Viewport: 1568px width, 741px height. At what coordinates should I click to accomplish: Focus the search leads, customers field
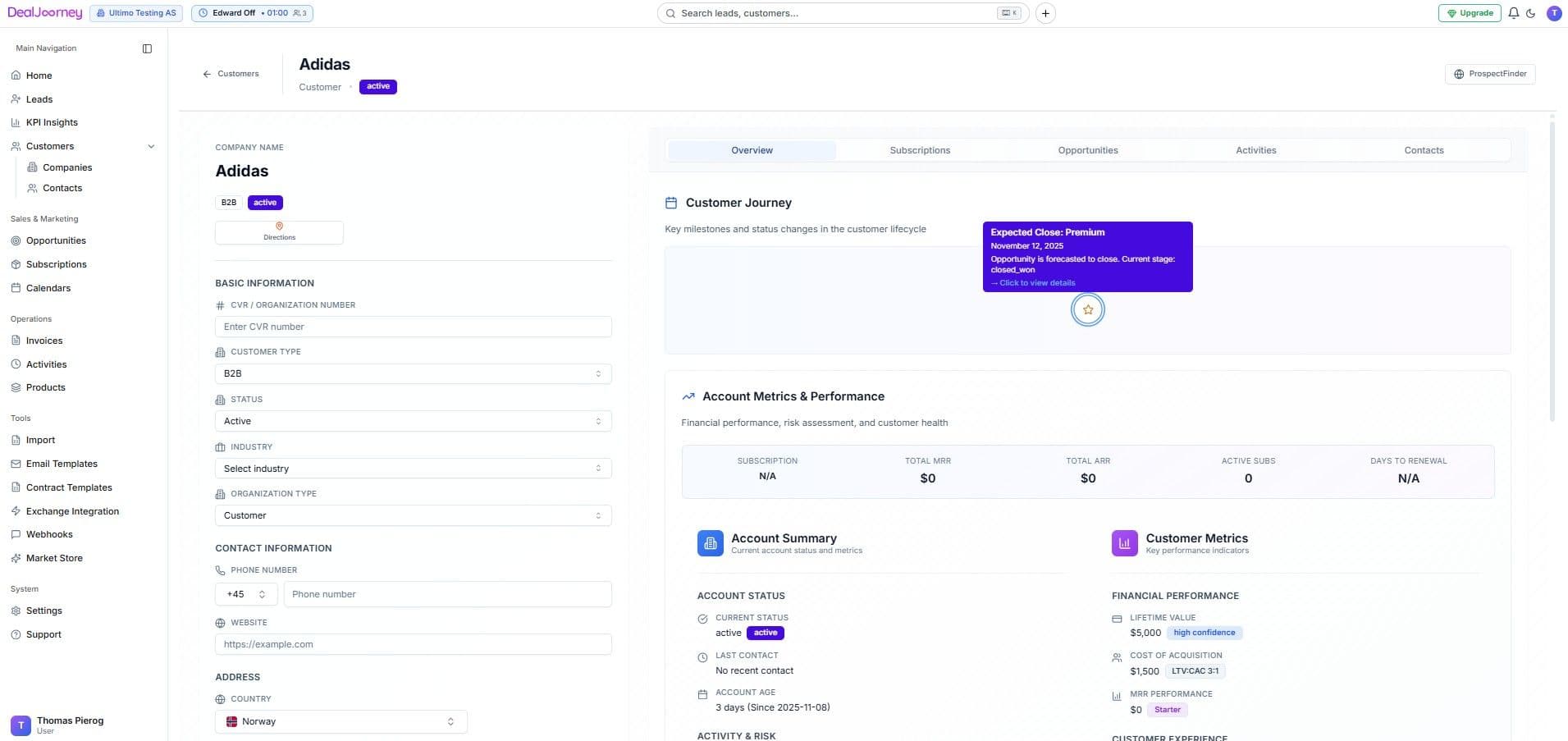pyautogui.click(x=843, y=13)
